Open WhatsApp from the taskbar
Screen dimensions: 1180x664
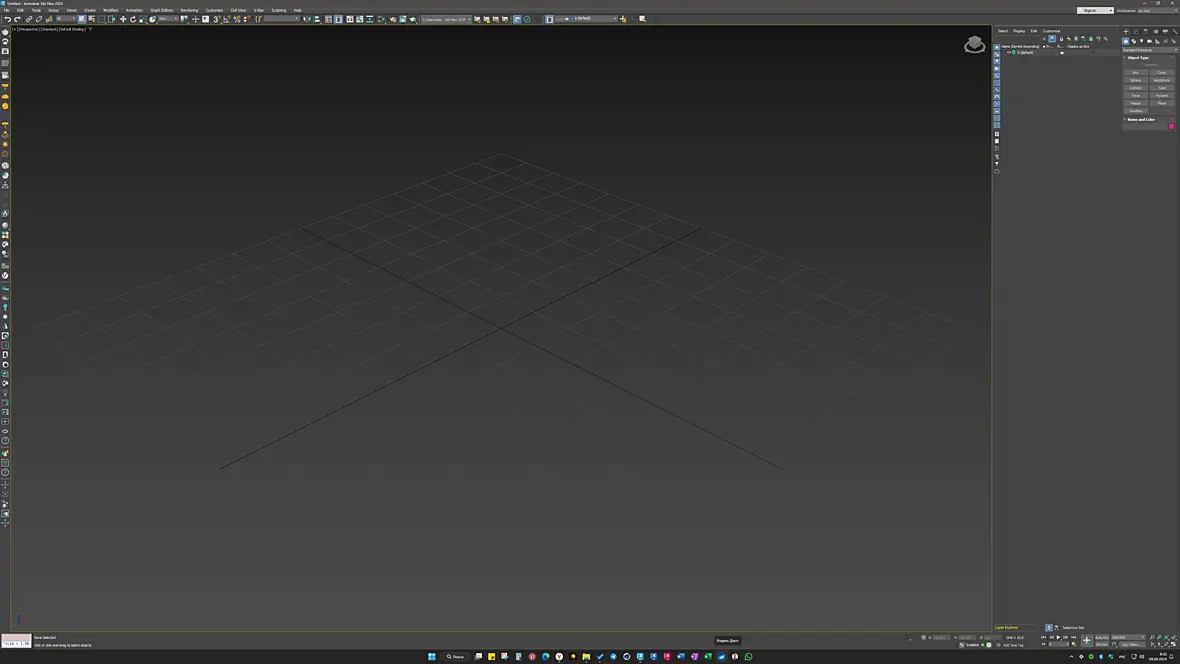(748, 656)
